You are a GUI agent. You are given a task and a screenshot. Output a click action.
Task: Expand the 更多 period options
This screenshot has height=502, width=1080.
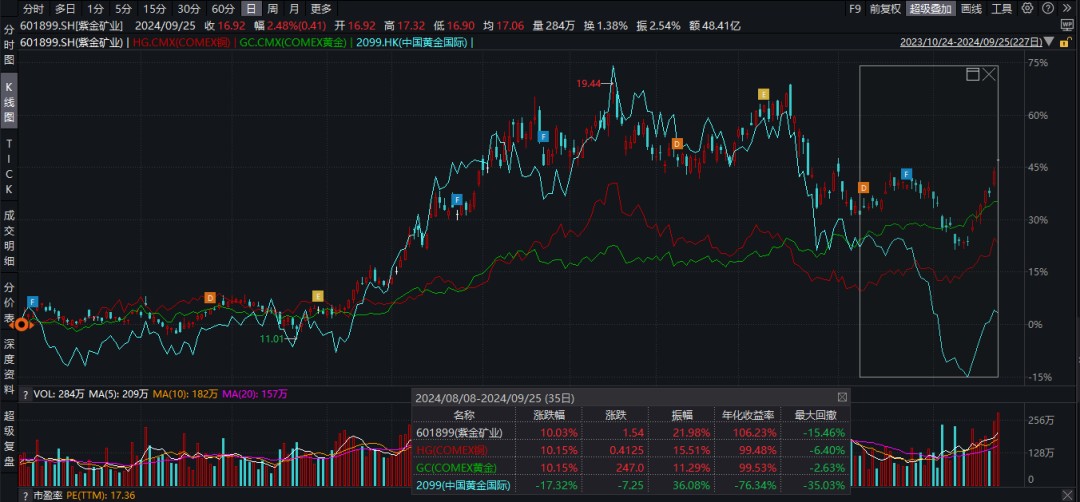click(320, 9)
